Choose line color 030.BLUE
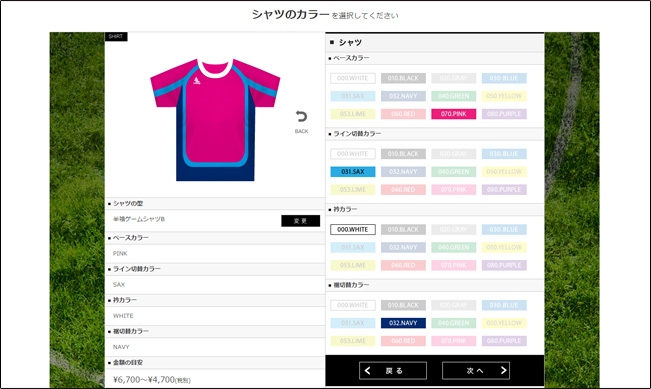The height and width of the screenshot is (389, 651). pyautogui.click(x=504, y=154)
